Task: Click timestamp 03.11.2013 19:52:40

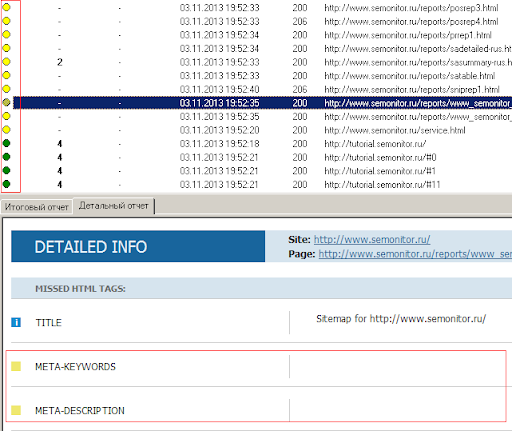Action: [x=219, y=89]
